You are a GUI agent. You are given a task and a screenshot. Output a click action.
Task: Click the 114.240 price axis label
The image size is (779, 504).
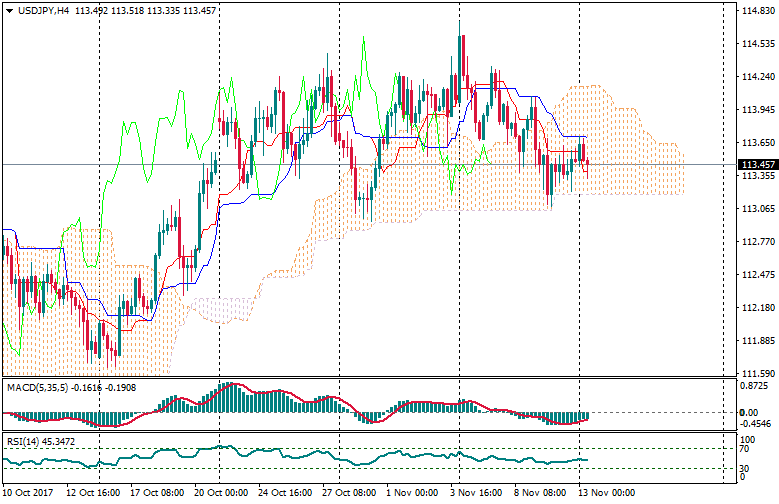pos(755,77)
